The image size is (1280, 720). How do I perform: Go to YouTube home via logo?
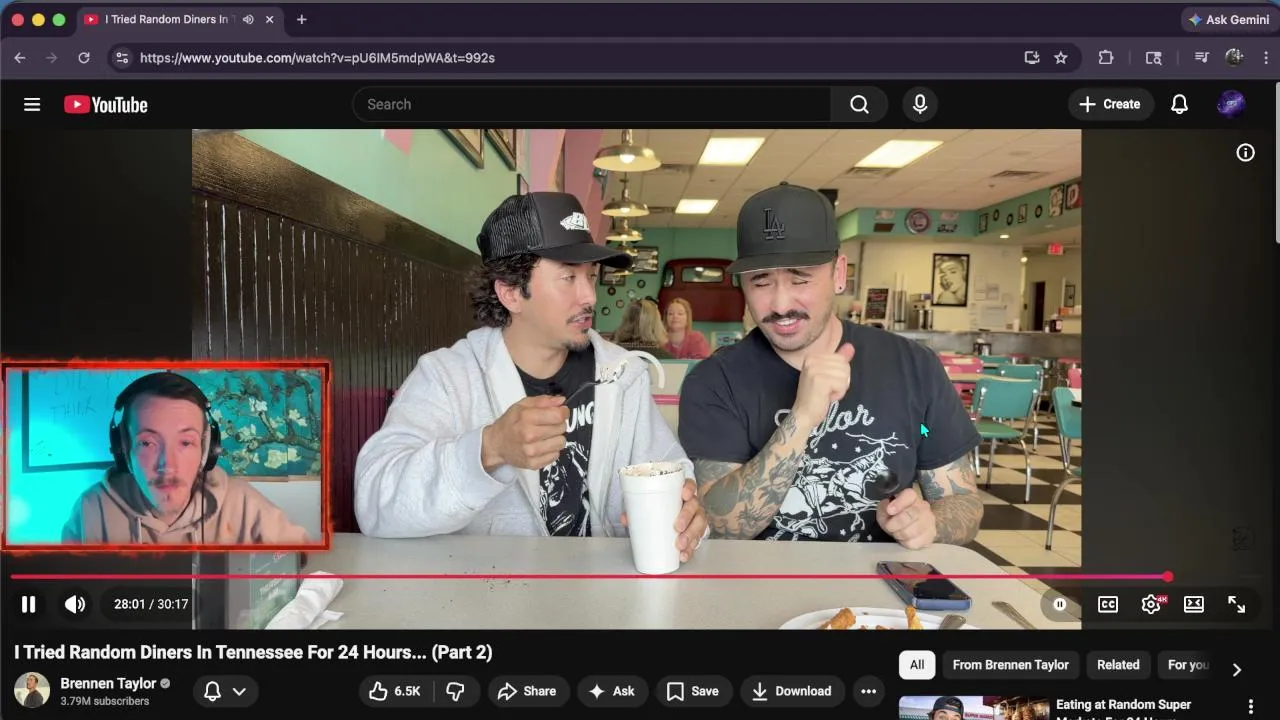click(106, 105)
